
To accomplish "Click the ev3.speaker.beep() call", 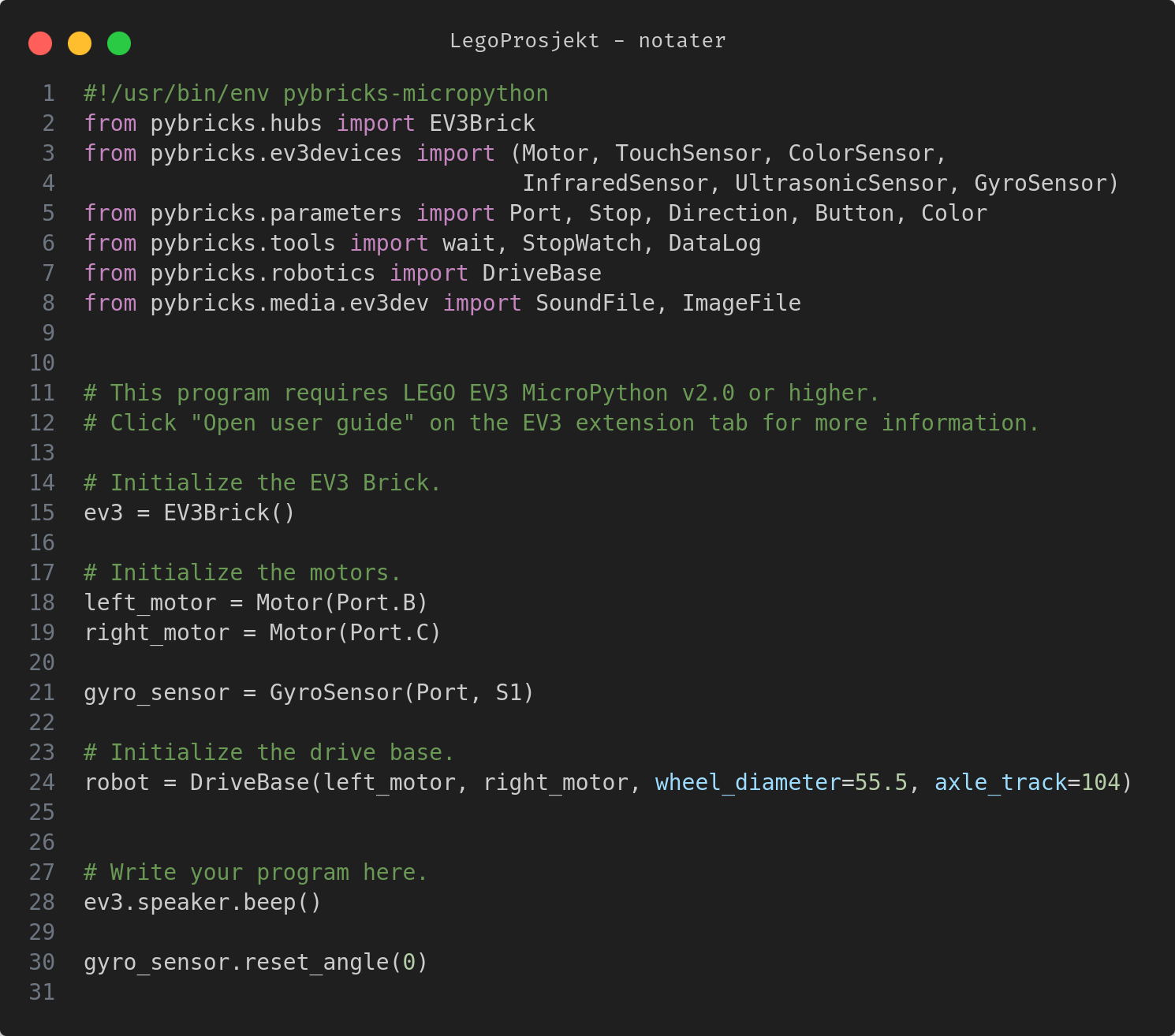I will coord(203,903).
